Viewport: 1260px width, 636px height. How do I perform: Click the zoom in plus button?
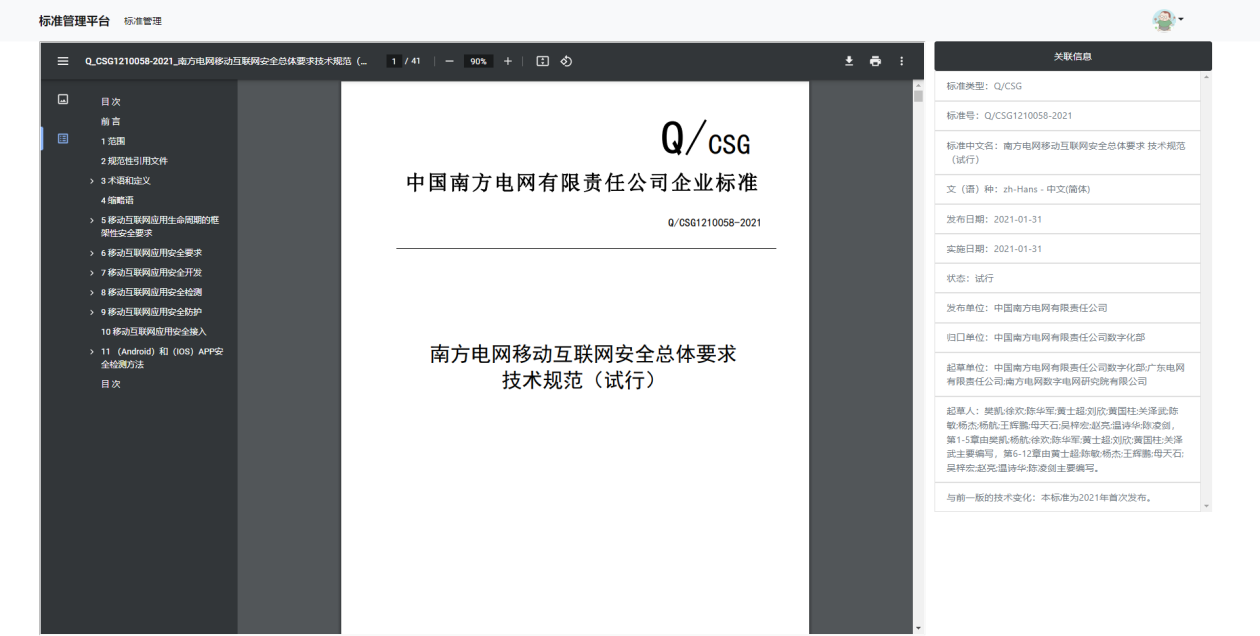click(507, 61)
